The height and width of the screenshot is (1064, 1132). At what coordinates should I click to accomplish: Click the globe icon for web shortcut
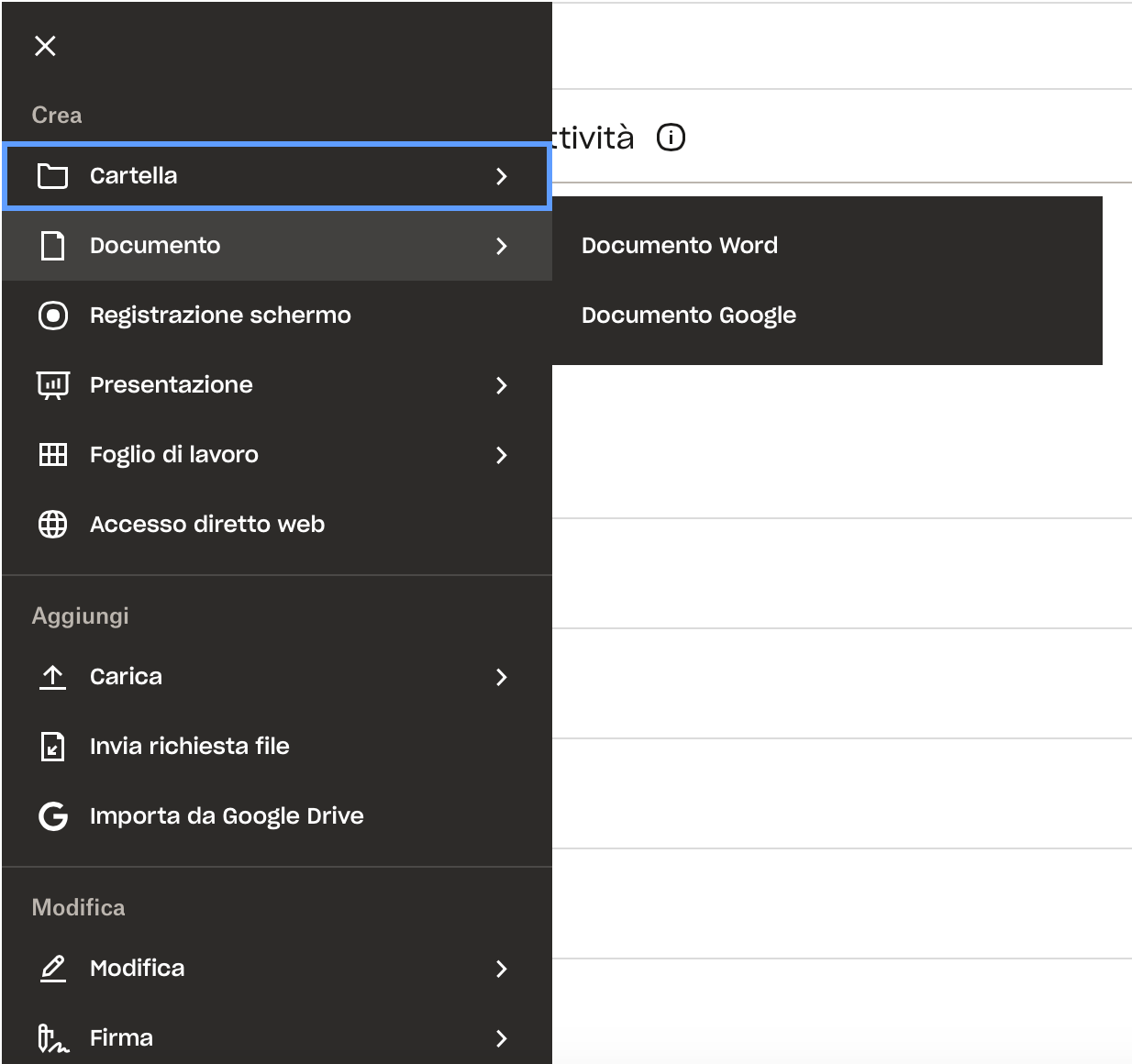(52, 525)
